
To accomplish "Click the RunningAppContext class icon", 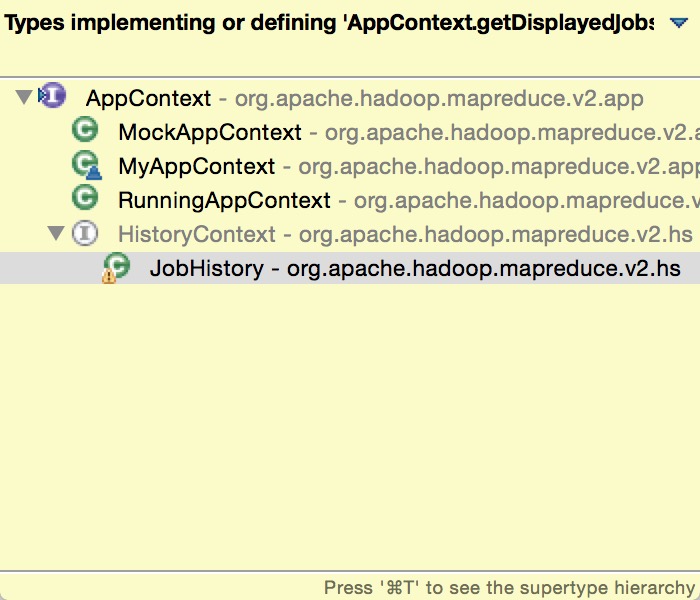I will (x=85, y=197).
